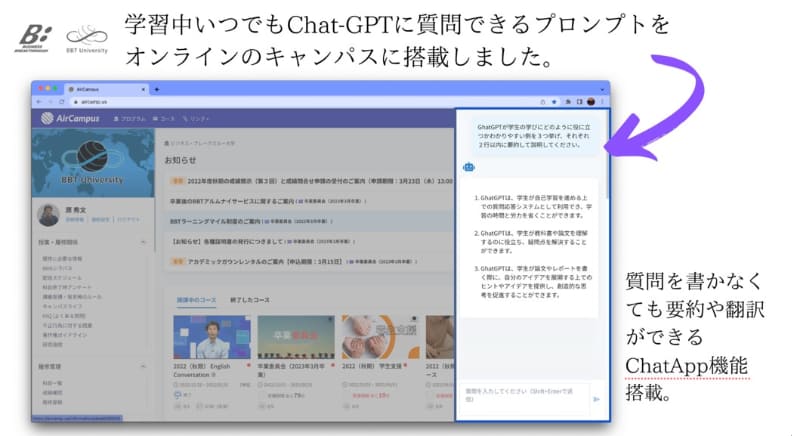Click the BBT University globe banner
The image size is (800, 436).
click(93, 163)
